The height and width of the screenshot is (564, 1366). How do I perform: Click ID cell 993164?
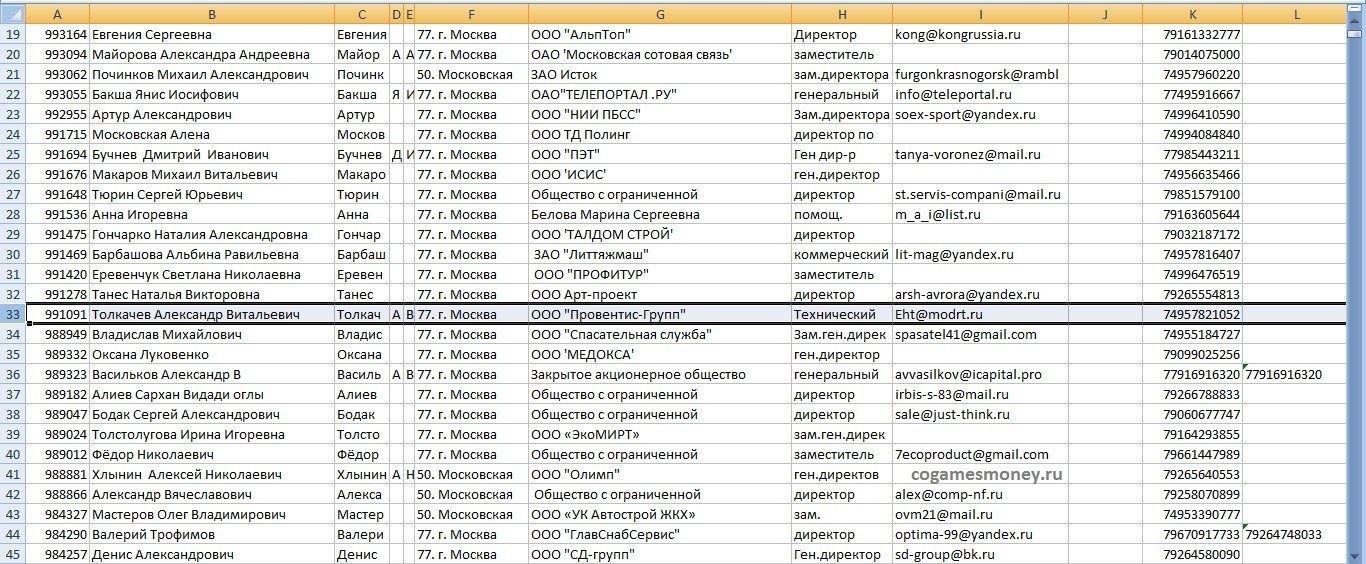point(56,34)
